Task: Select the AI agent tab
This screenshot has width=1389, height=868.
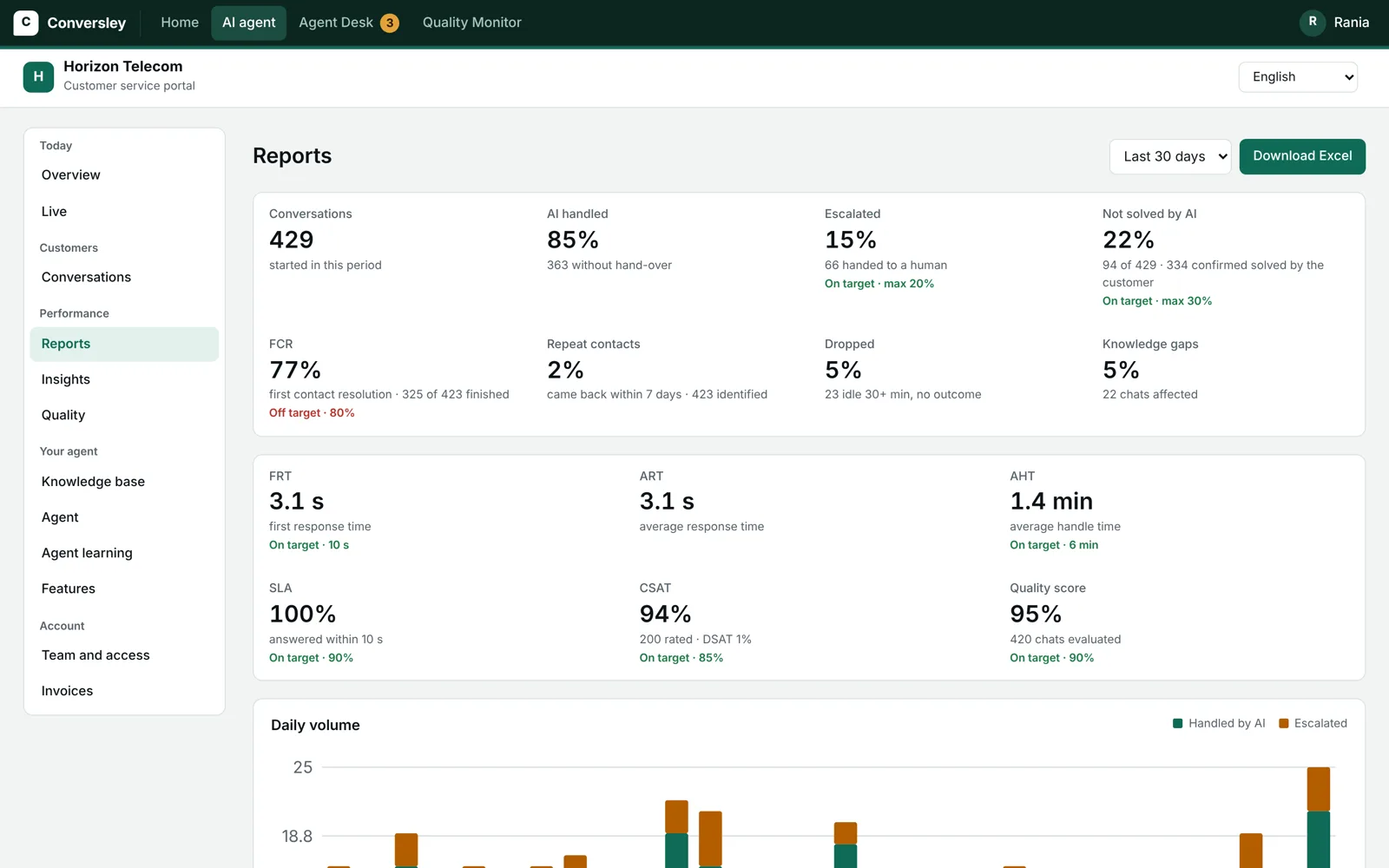Action: (x=248, y=23)
